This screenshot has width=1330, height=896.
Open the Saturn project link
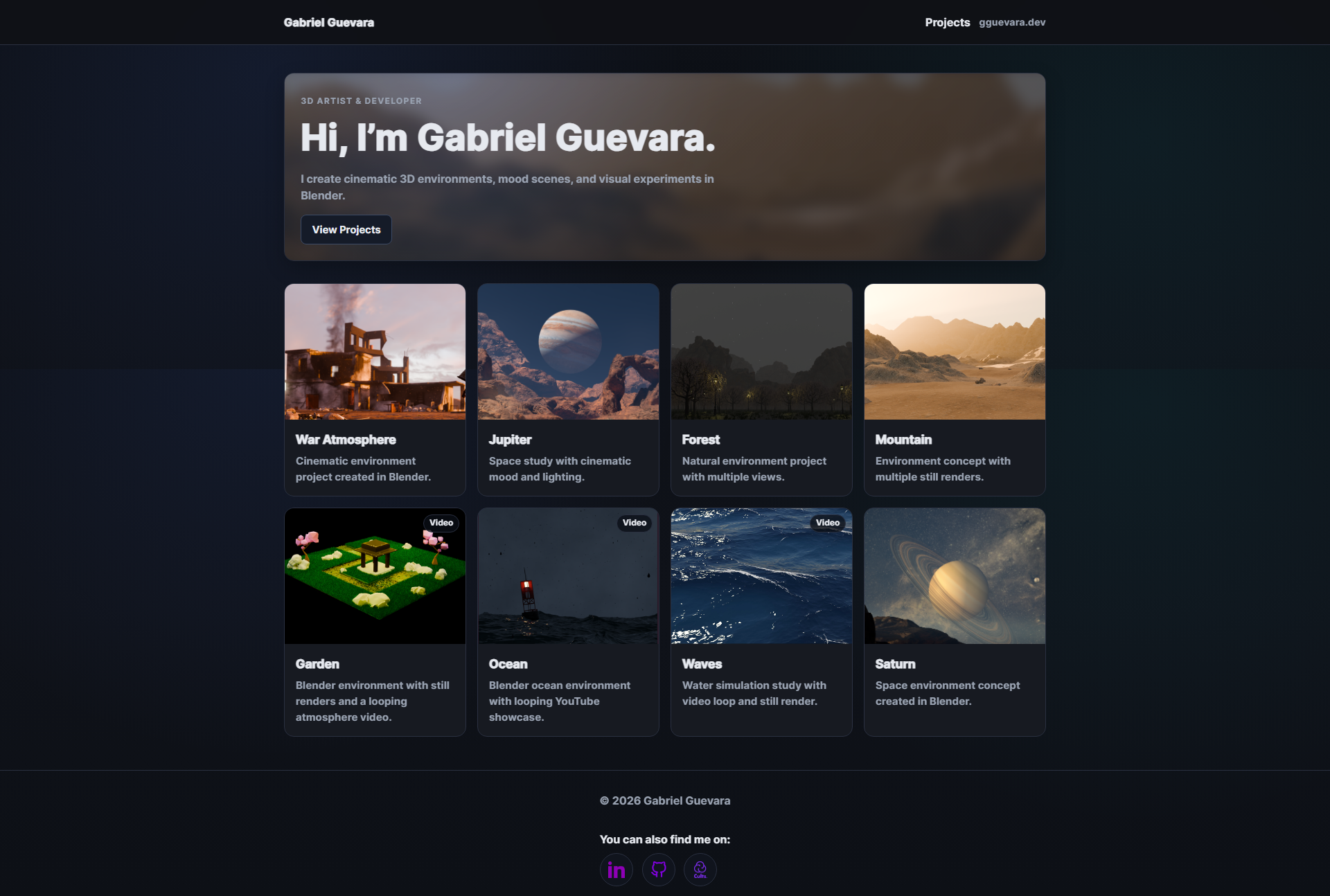954,622
